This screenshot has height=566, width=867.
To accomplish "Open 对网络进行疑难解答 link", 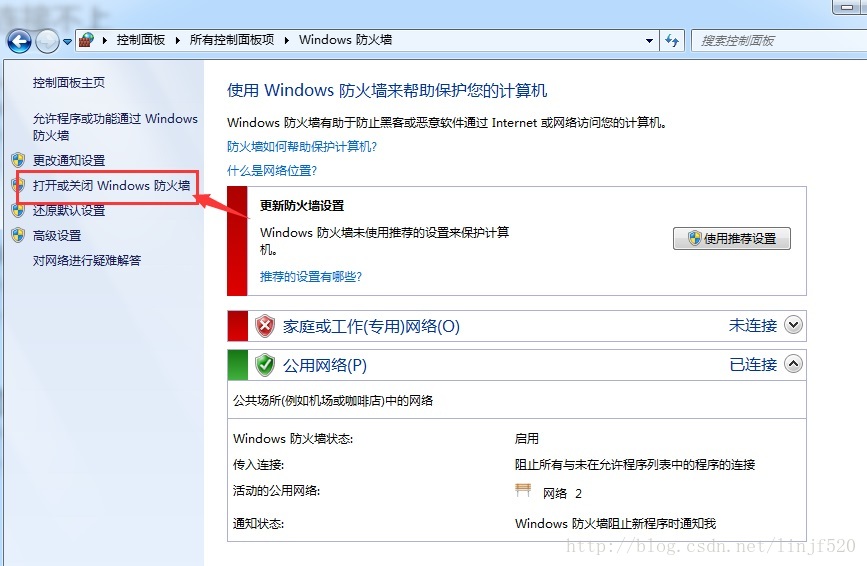I will [x=87, y=260].
